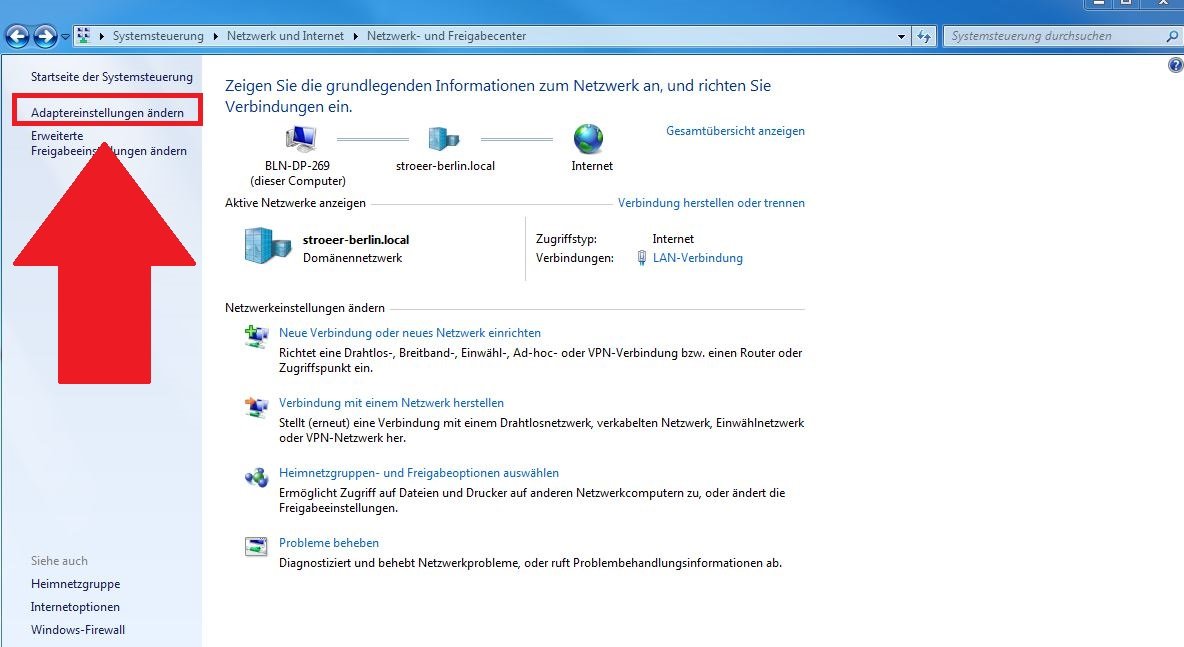1184x647 pixels.
Task: Open Probleme beheben
Action: coord(328,543)
